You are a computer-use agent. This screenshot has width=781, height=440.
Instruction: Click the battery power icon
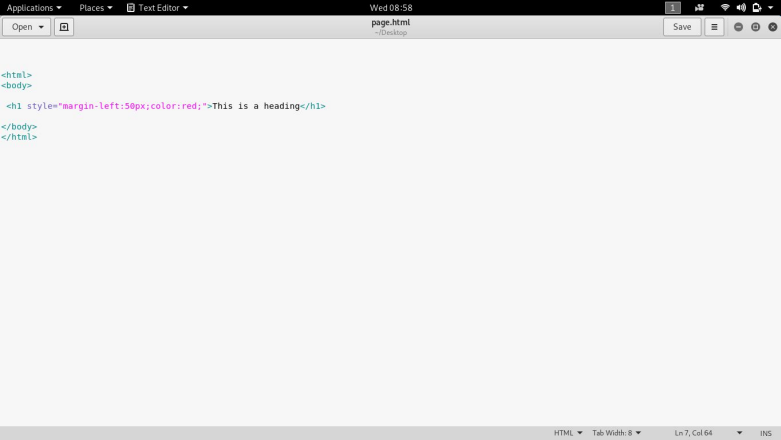tap(757, 7)
